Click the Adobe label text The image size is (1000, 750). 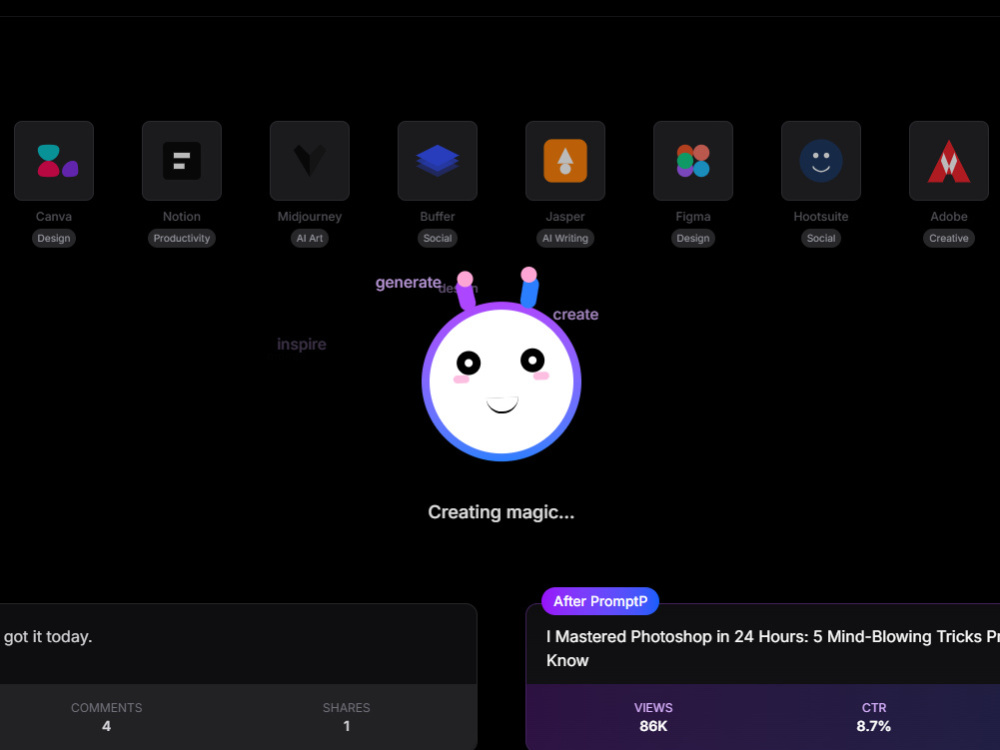[949, 216]
